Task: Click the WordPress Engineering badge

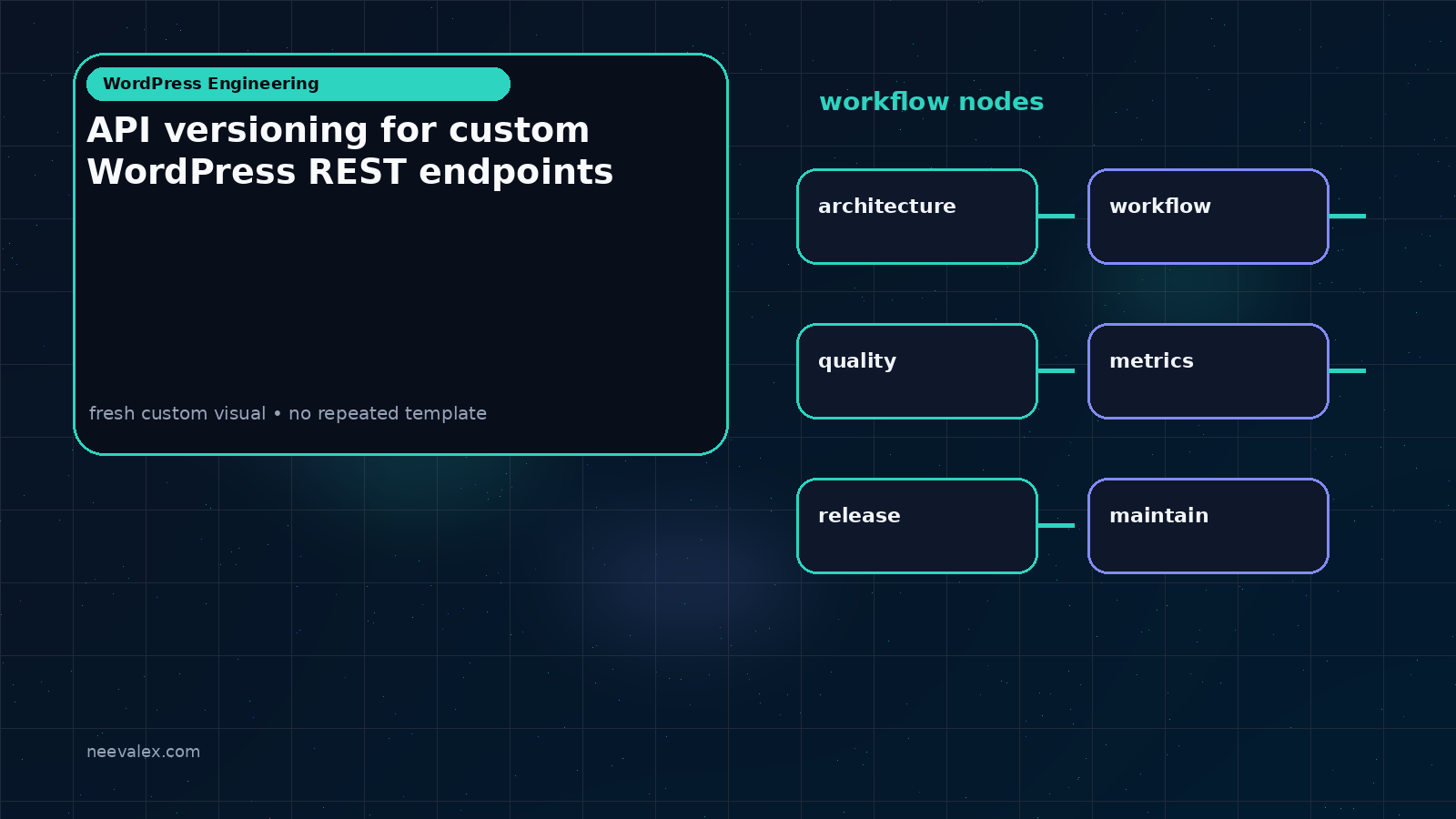Action: pos(298,84)
